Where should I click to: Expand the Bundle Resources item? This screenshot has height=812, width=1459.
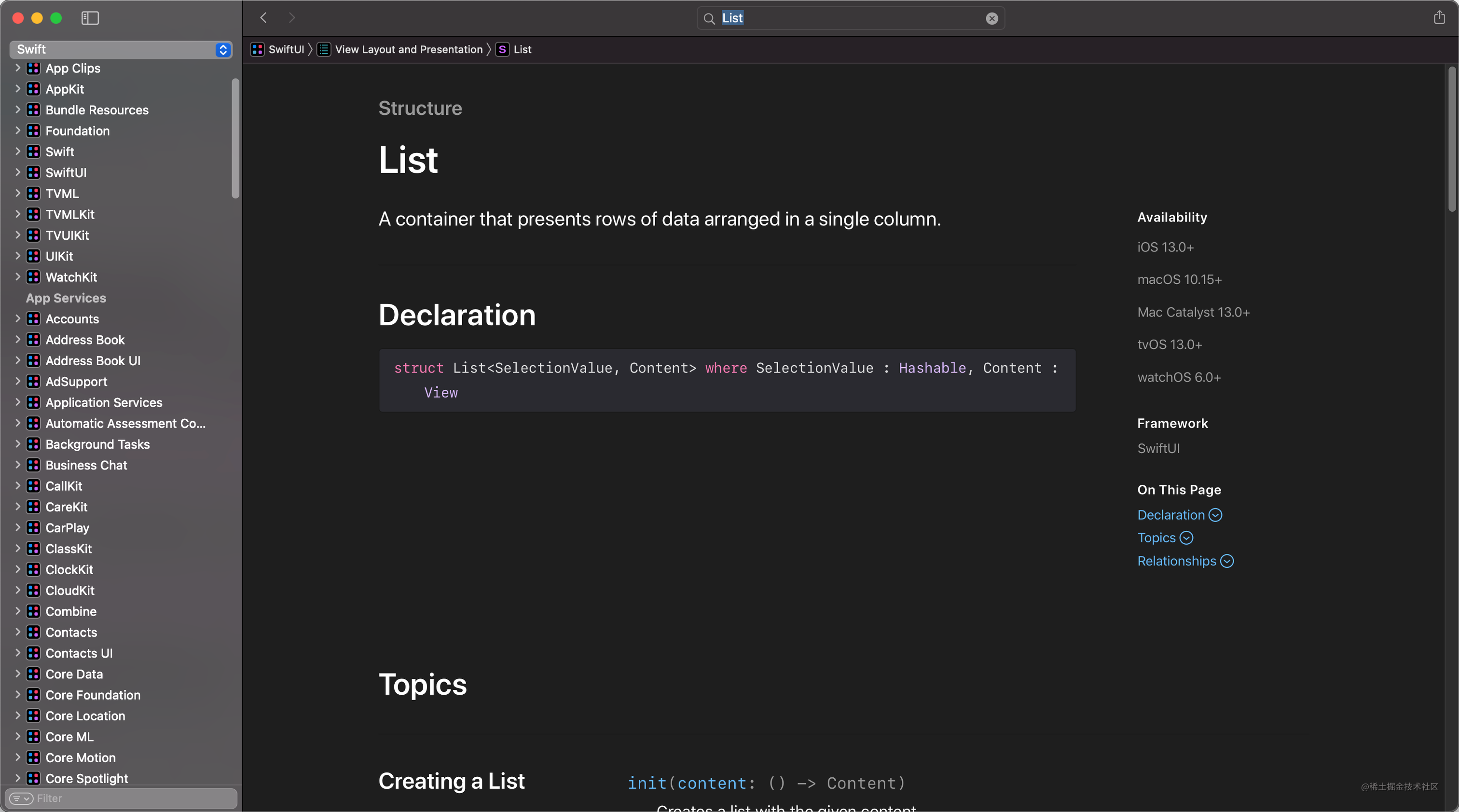pyautogui.click(x=17, y=110)
